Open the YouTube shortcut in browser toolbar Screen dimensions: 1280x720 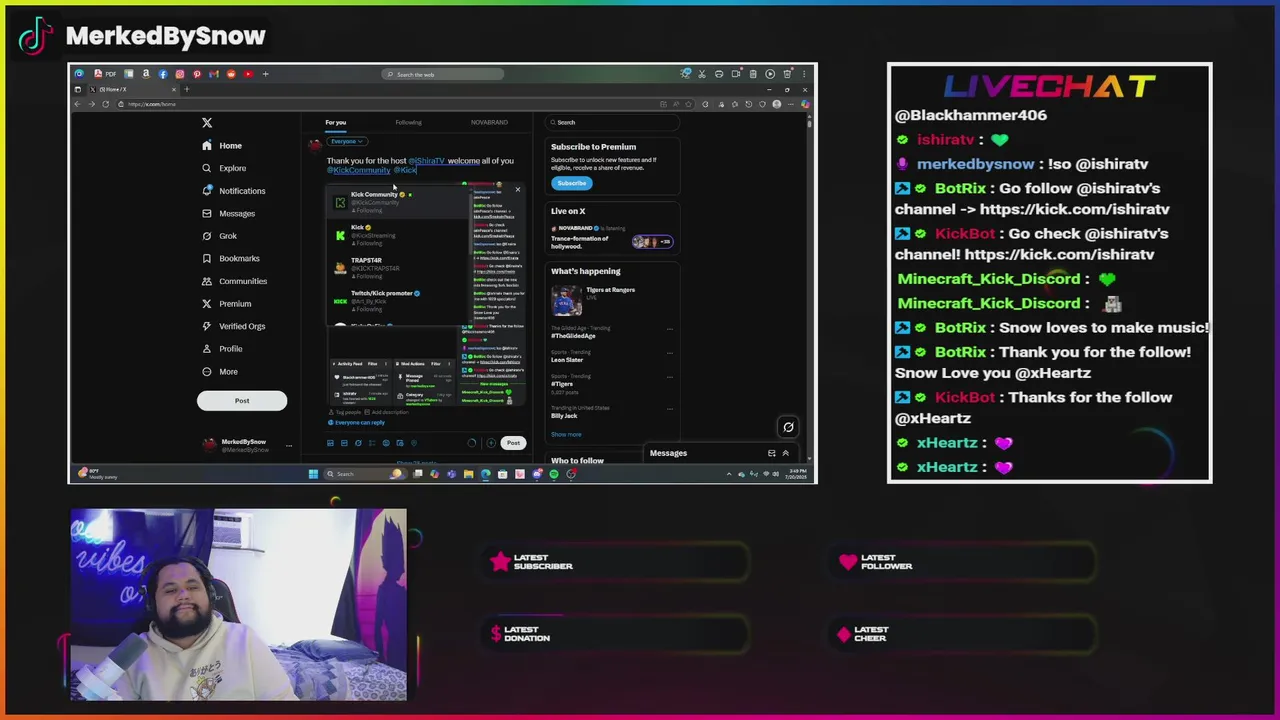pos(248,74)
